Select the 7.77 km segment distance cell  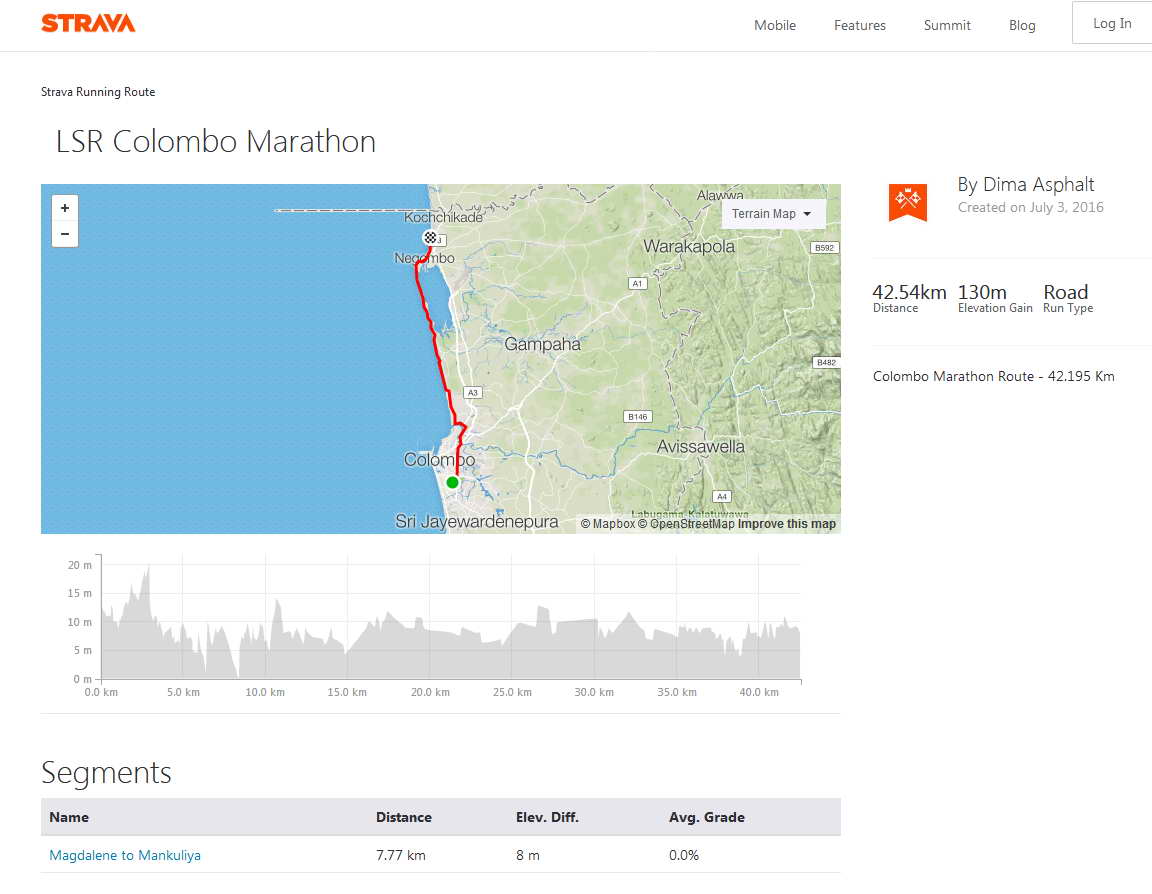[x=400, y=855]
